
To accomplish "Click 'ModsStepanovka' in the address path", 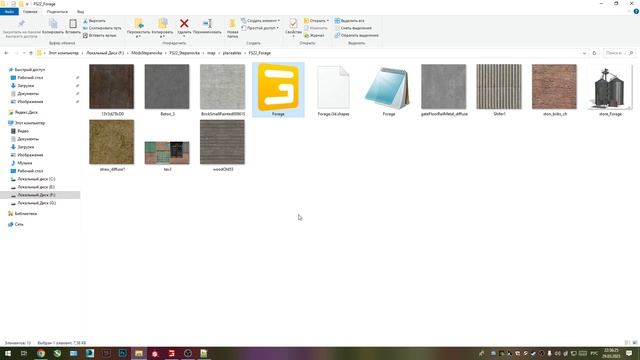I will point(147,53).
